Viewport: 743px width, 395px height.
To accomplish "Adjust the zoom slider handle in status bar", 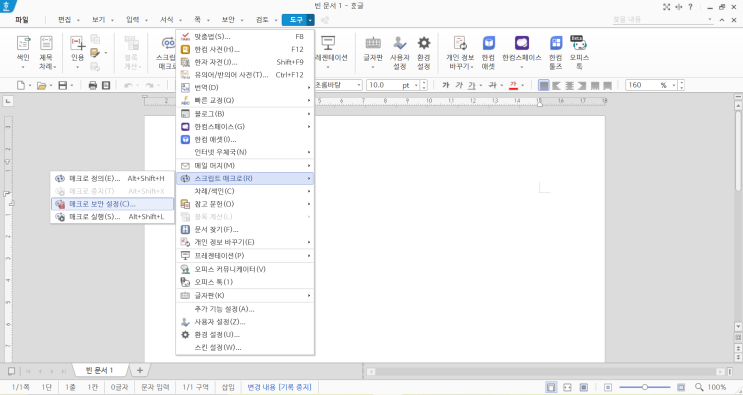I will click(644, 387).
